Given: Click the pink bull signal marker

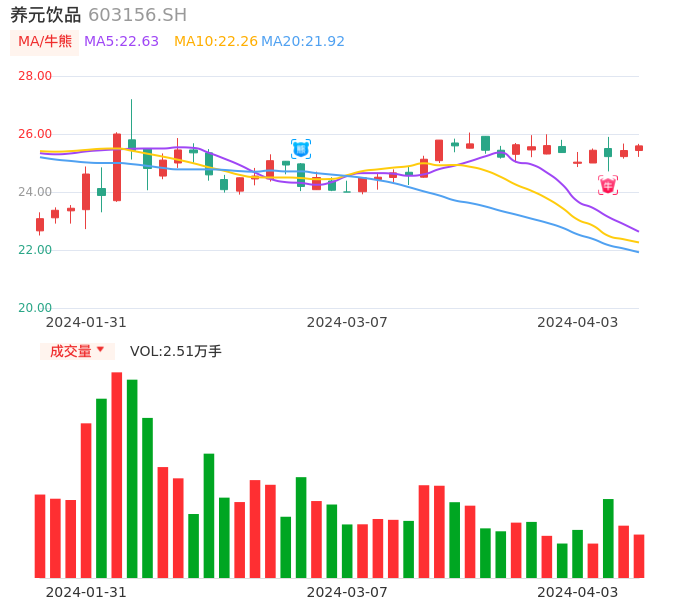Looking at the screenshot, I should (x=608, y=185).
